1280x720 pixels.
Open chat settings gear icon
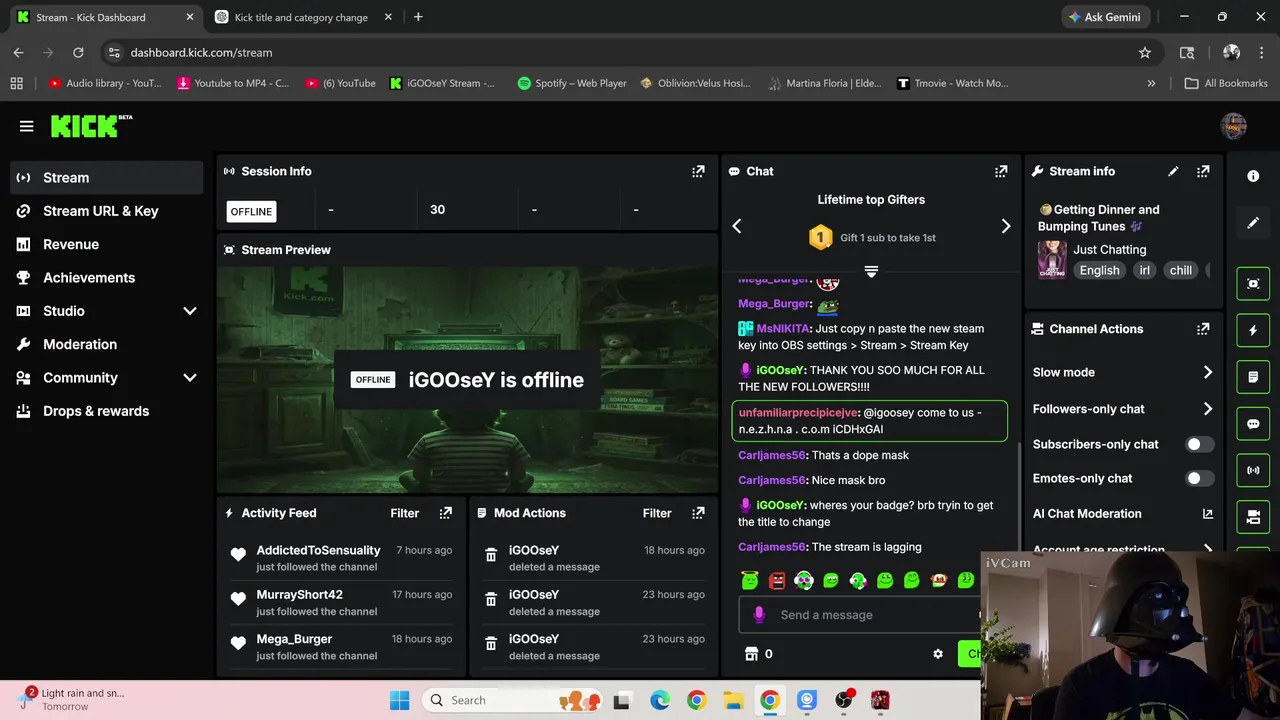pyautogui.click(x=938, y=654)
